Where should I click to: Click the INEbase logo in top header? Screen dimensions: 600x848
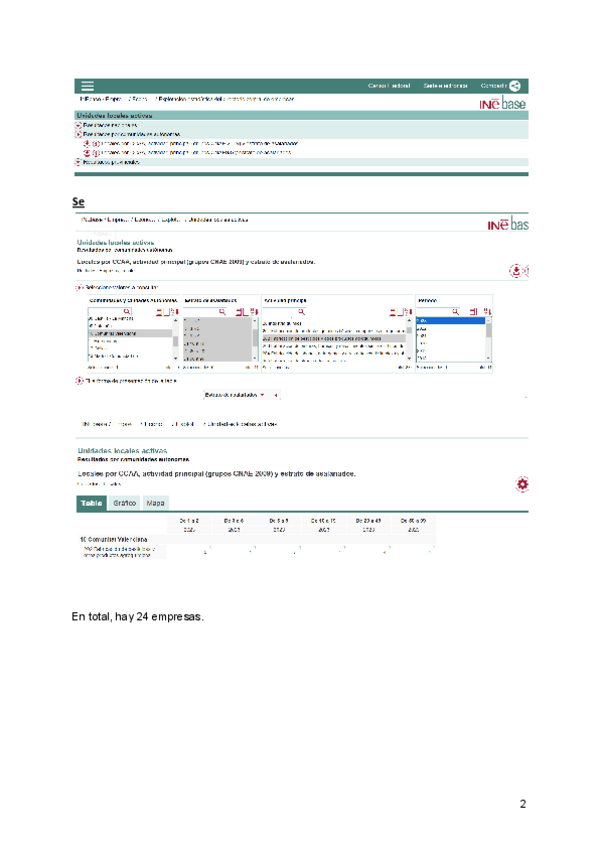coord(502,104)
